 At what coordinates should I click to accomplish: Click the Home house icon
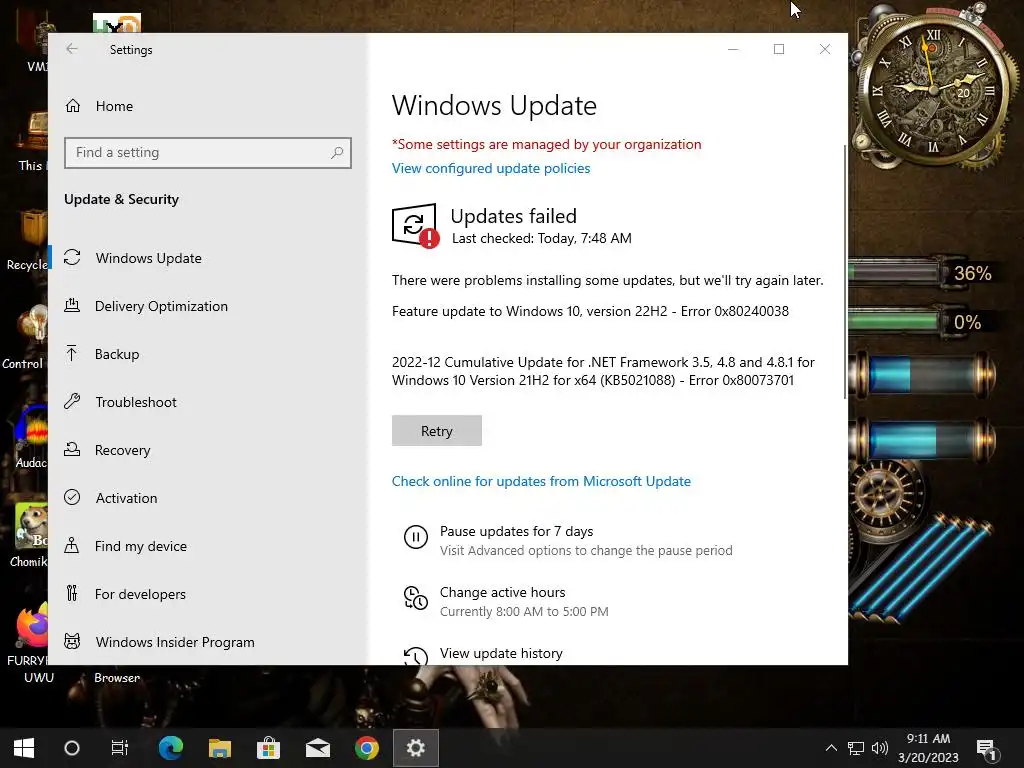(x=72, y=105)
